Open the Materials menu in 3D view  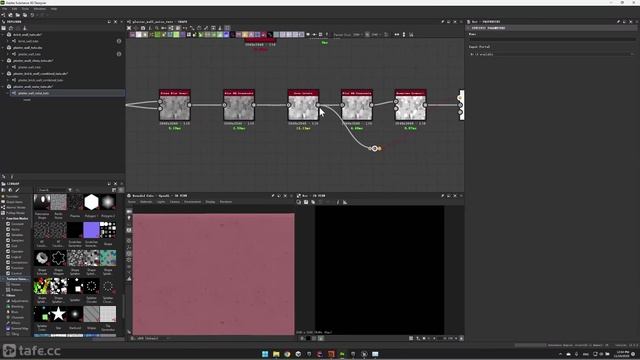[x=146, y=202]
